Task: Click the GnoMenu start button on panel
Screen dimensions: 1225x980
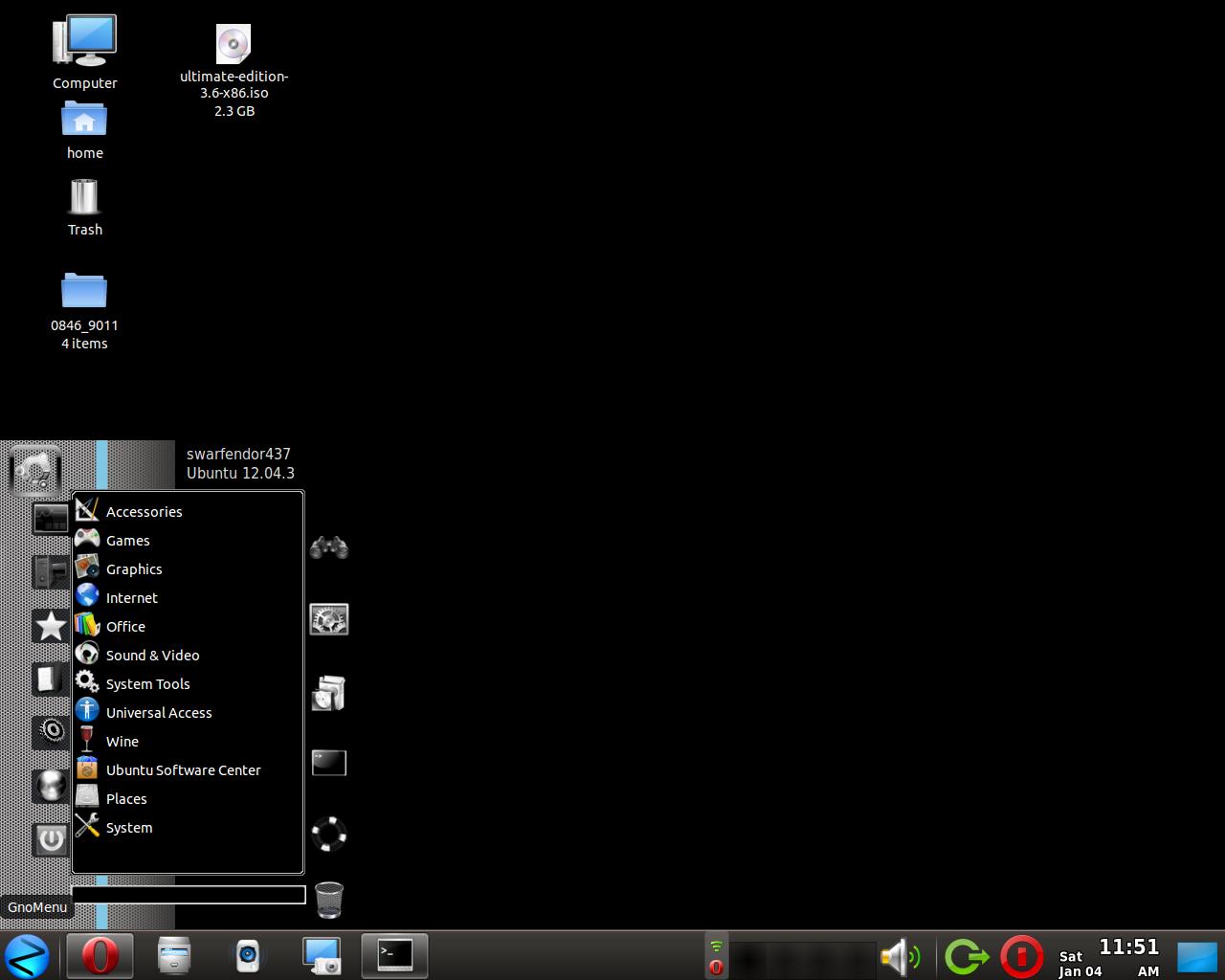Action: coord(27,955)
